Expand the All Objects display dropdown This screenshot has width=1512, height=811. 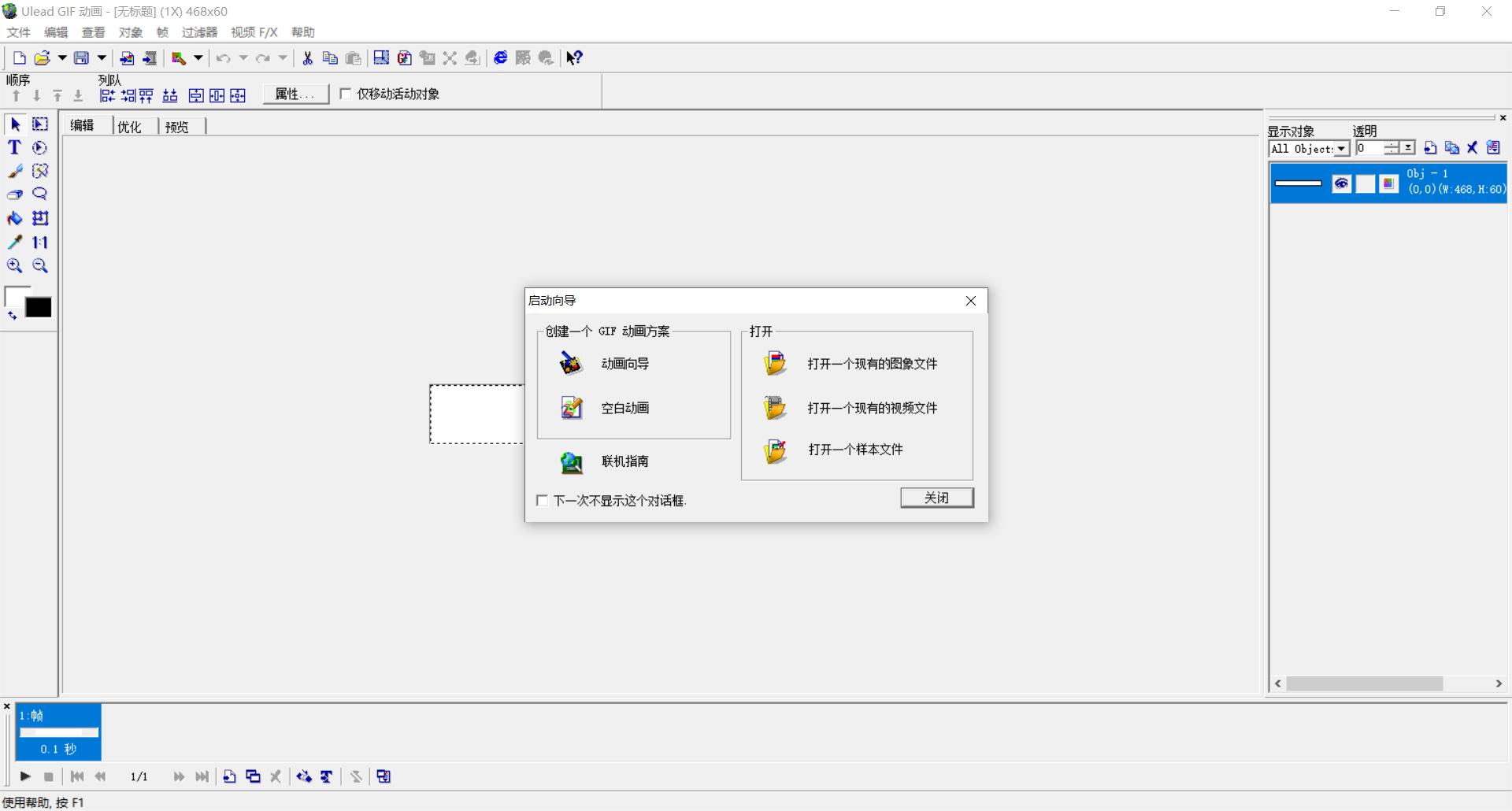1341,149
